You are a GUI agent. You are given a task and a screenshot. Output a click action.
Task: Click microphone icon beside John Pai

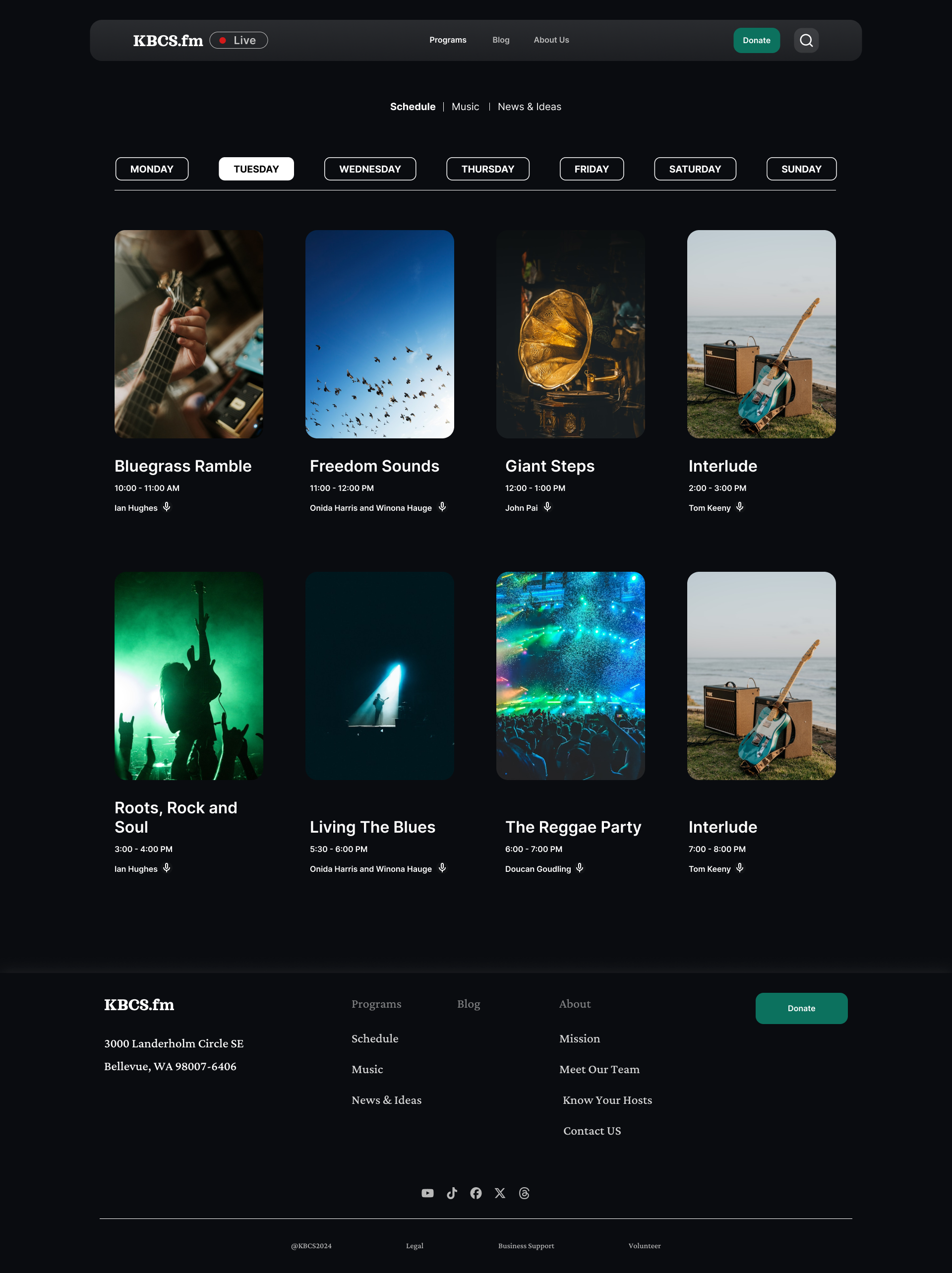pos(547,506)
